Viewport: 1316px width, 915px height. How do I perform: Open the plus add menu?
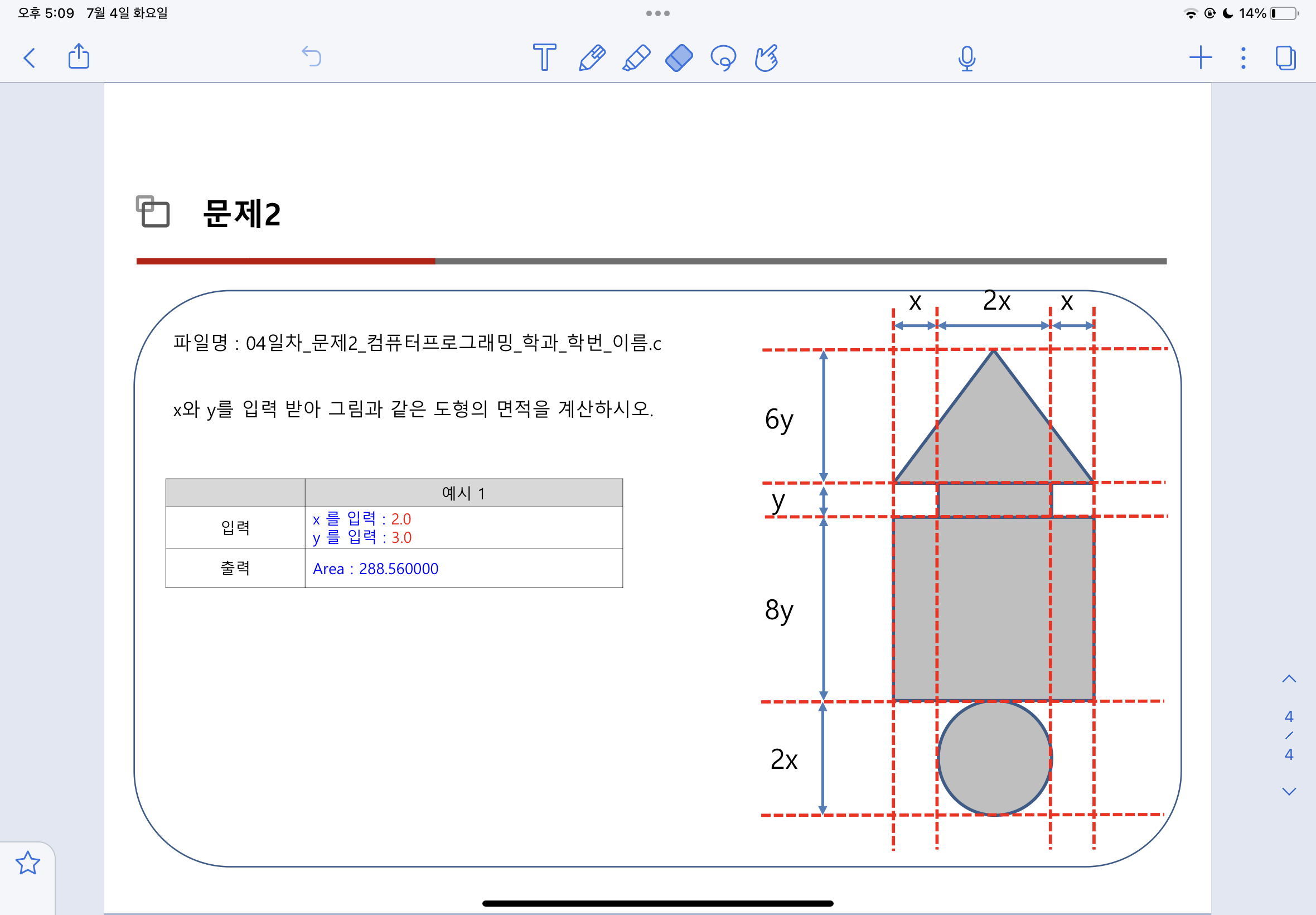[x=1199, y=58]
